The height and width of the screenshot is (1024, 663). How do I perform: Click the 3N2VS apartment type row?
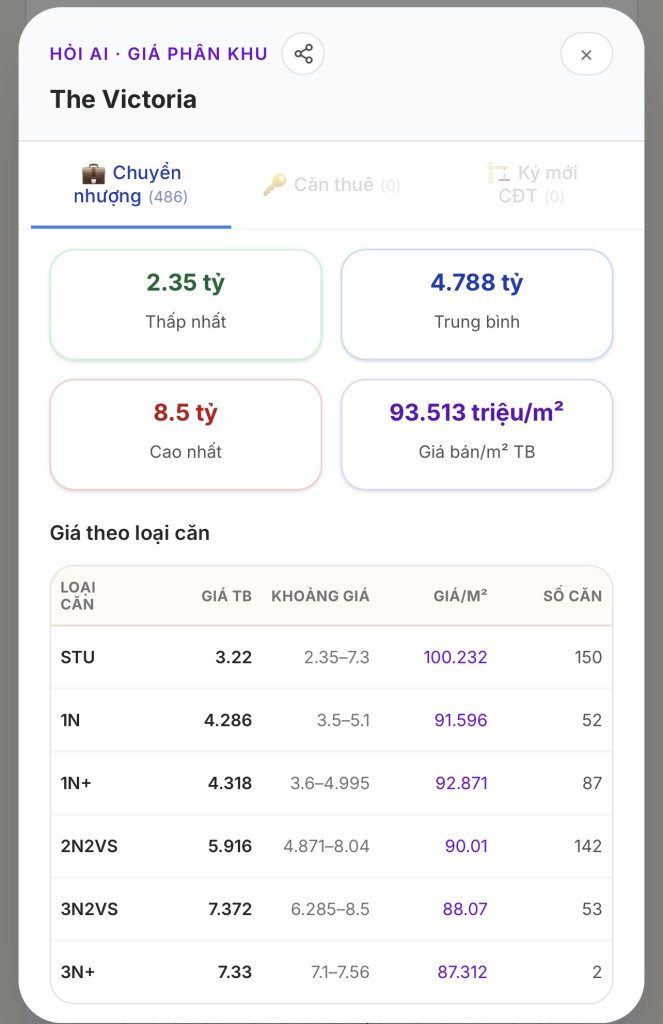(x=331, y=909)
